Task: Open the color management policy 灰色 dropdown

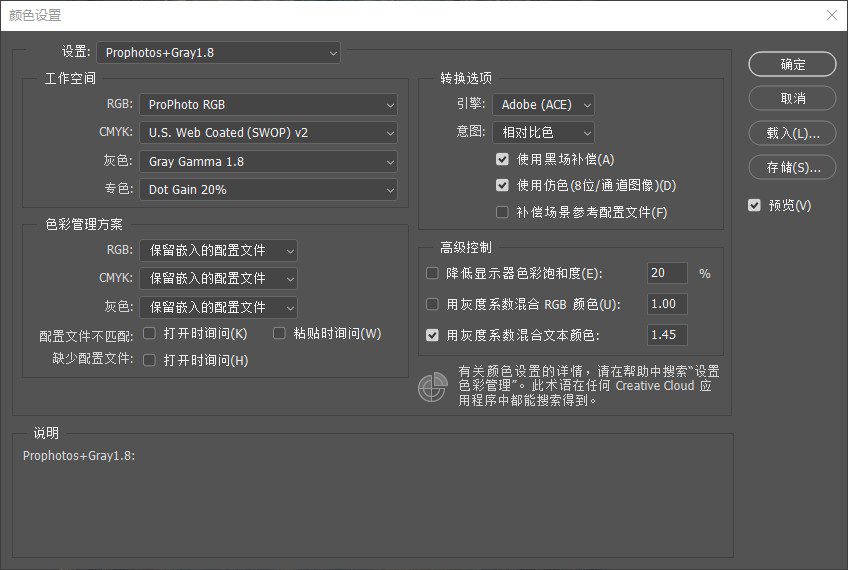Action: [218, 307]
